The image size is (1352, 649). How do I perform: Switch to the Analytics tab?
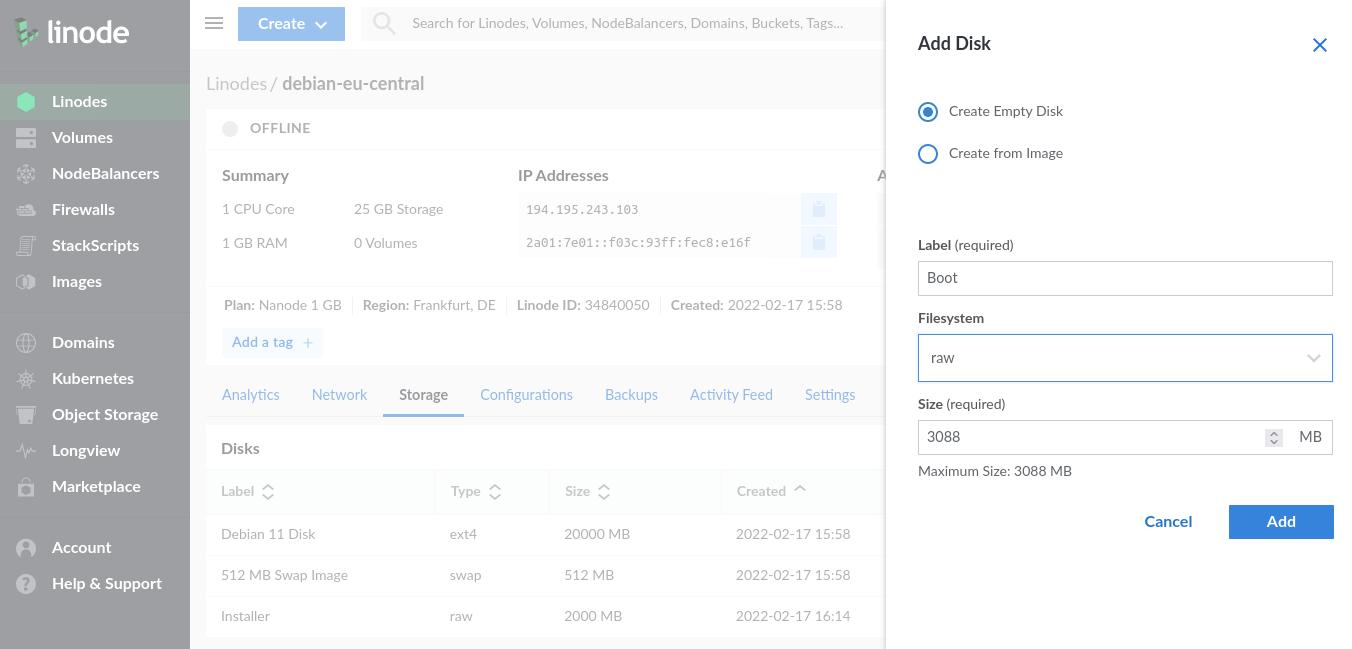coord(251,395)
